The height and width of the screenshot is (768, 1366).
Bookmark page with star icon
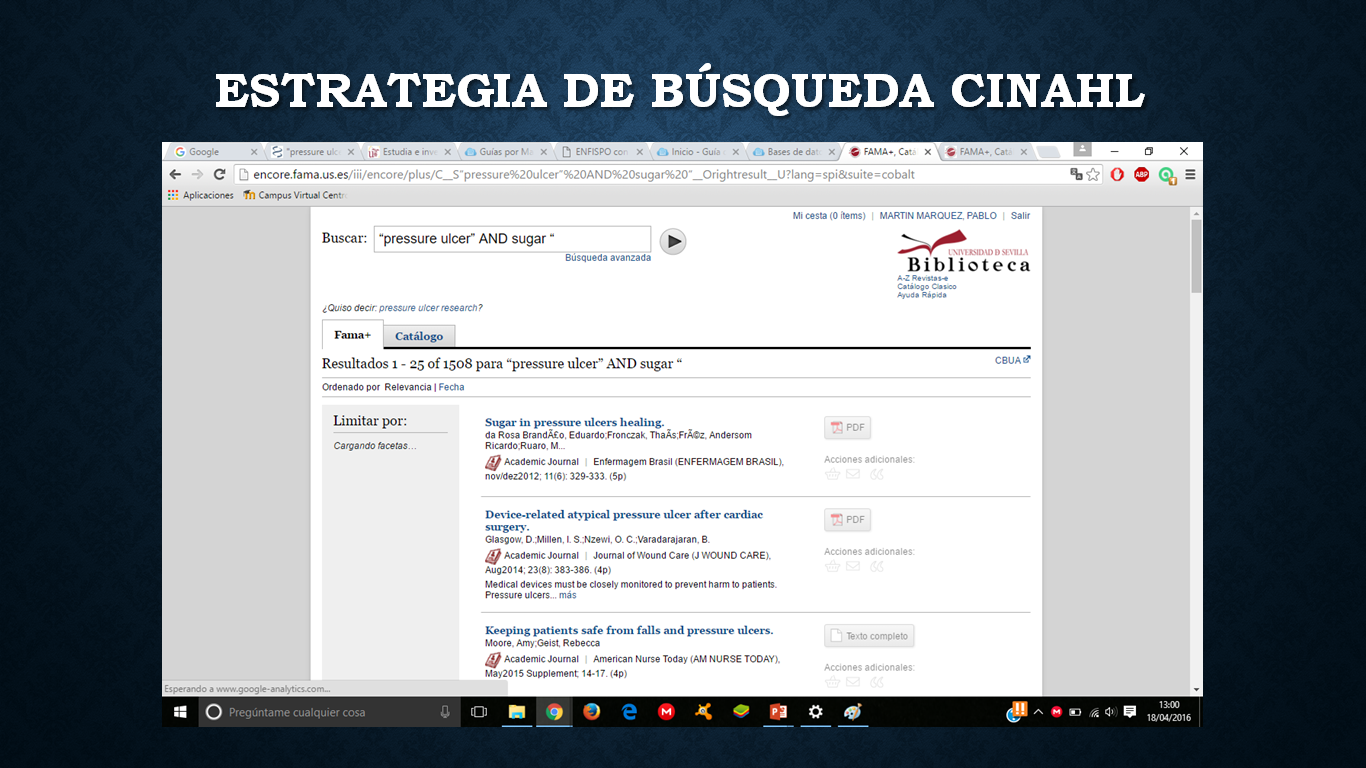1093,174
